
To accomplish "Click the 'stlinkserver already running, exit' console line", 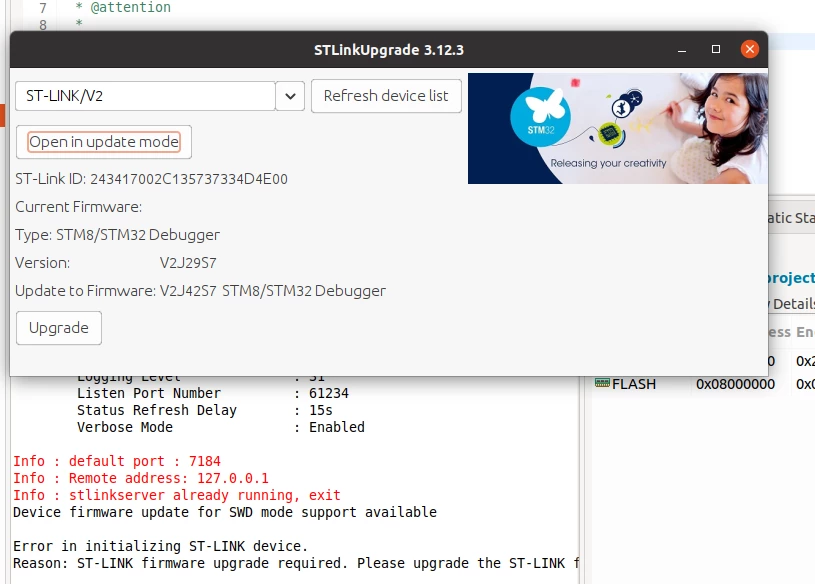I will point(177,495).
